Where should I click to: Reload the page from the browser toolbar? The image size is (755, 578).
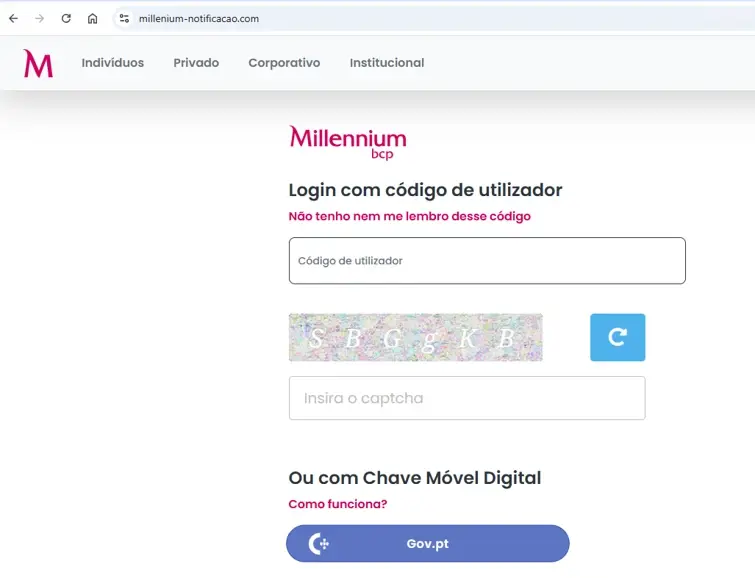pyautogui.click(x=66, y=18)
